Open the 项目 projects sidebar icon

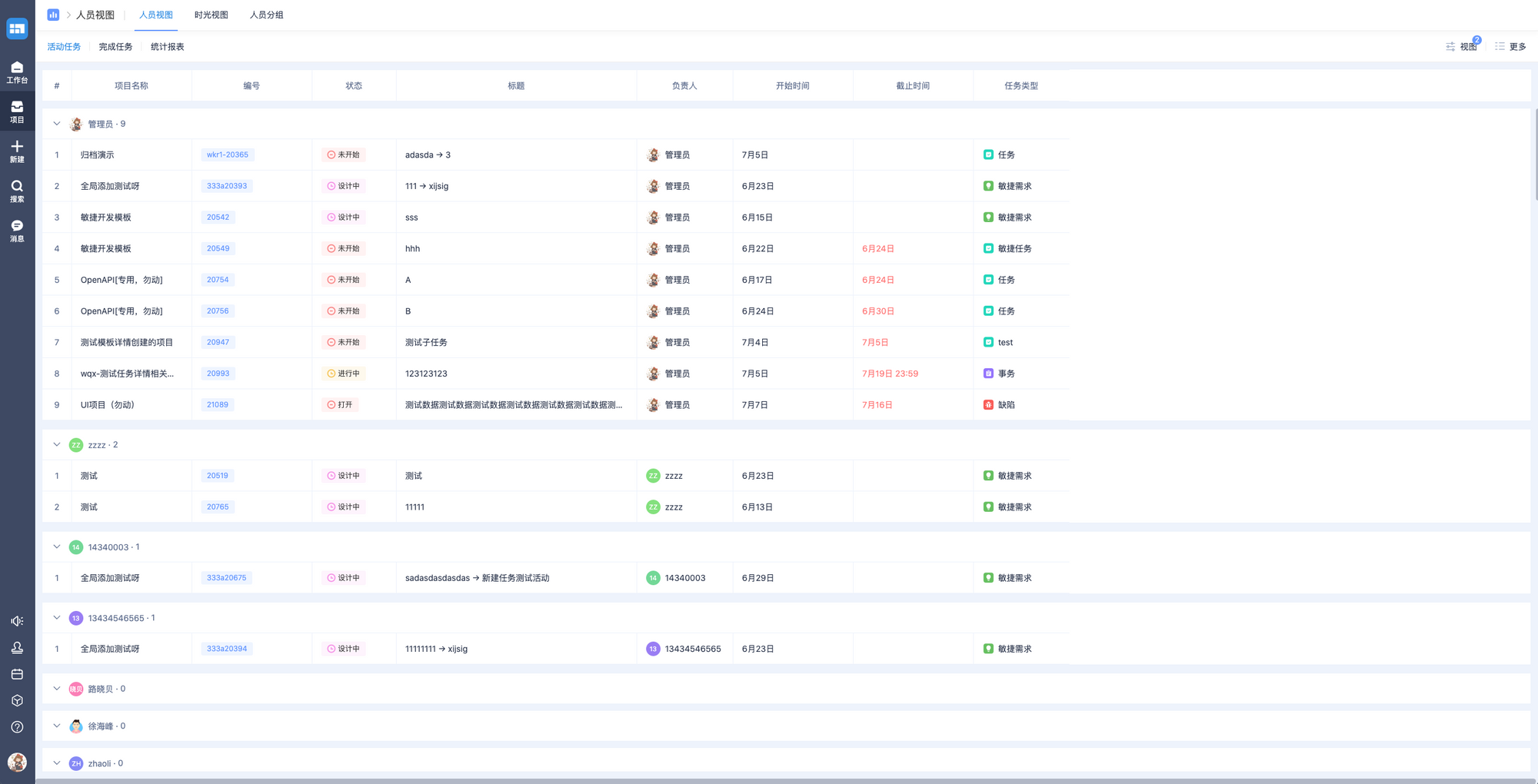(x=17, y=111)
